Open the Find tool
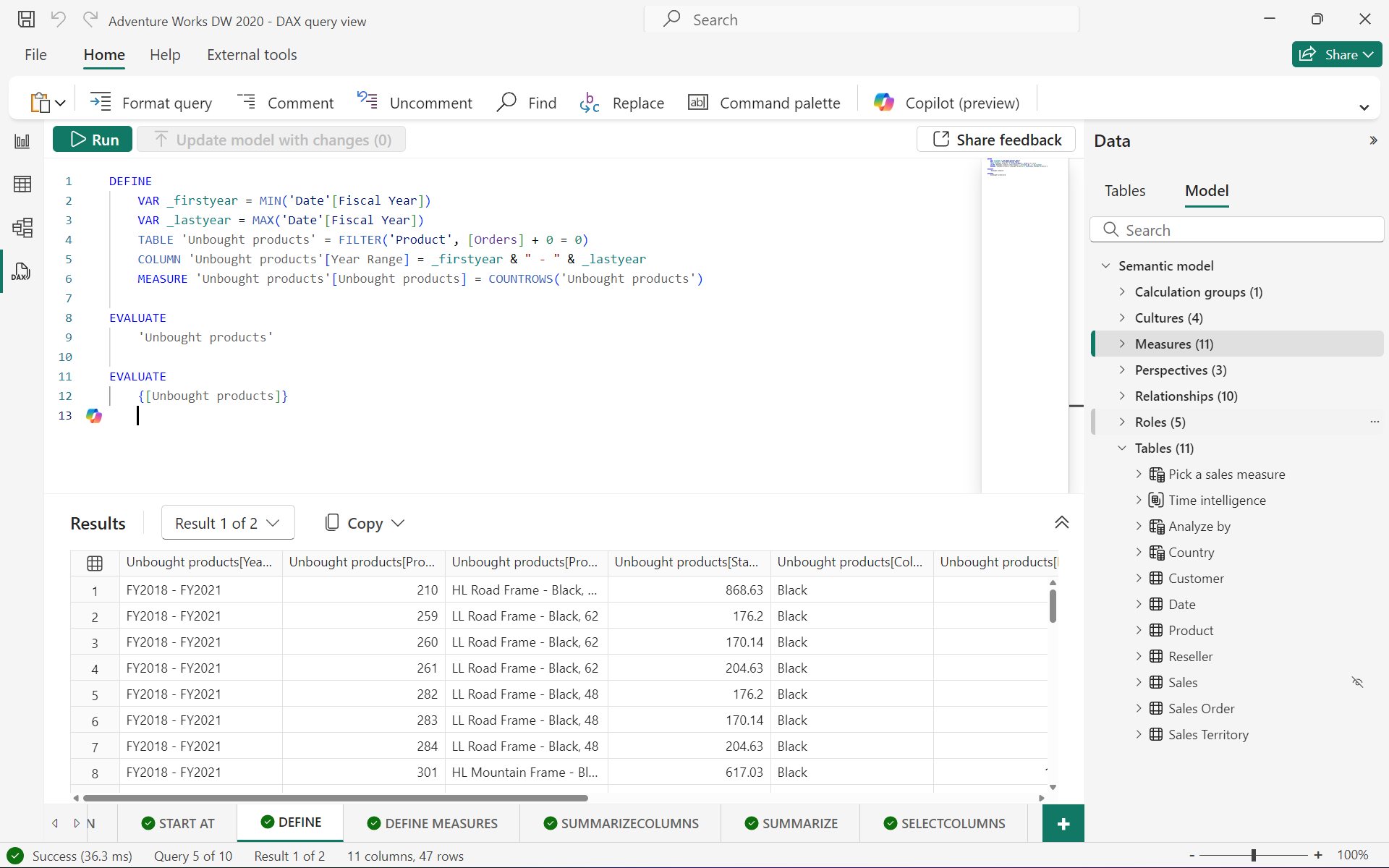The image size is (1389, 868). [x=525, y=101]
